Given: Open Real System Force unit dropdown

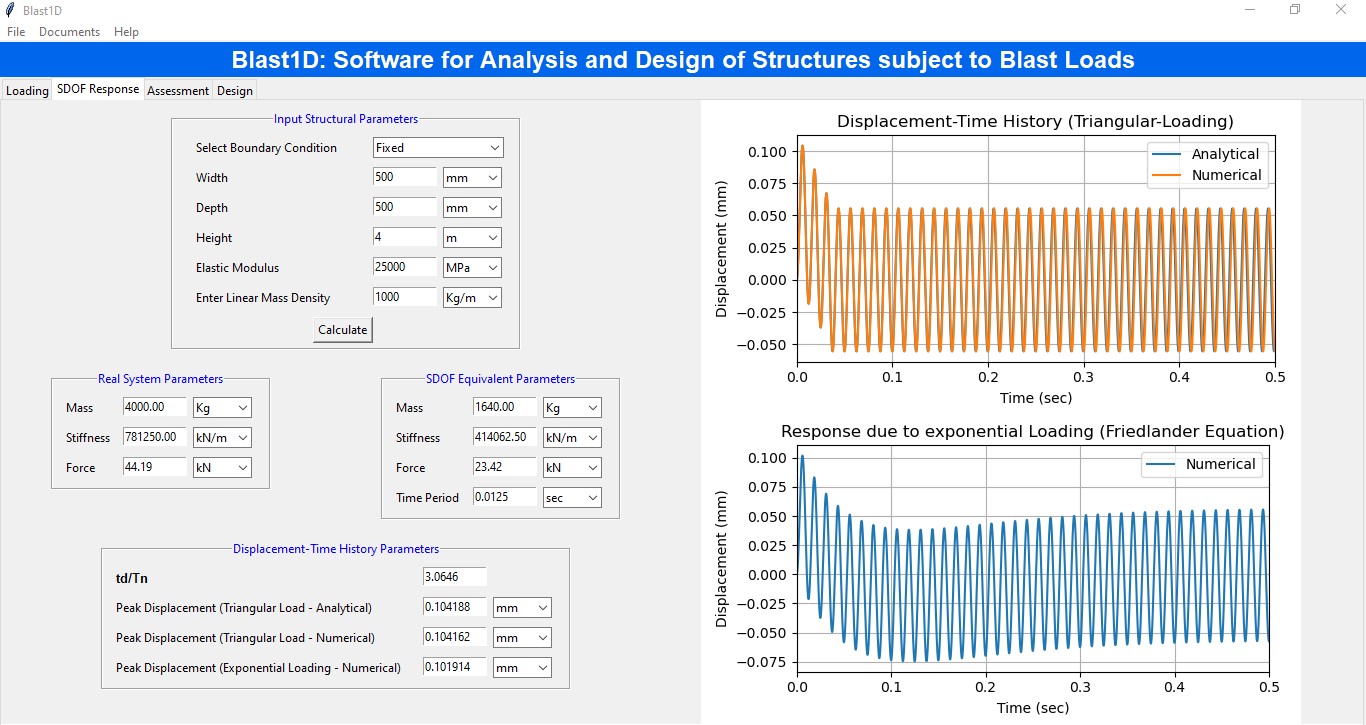Looking at the screenshot, I should pos(222,468).
